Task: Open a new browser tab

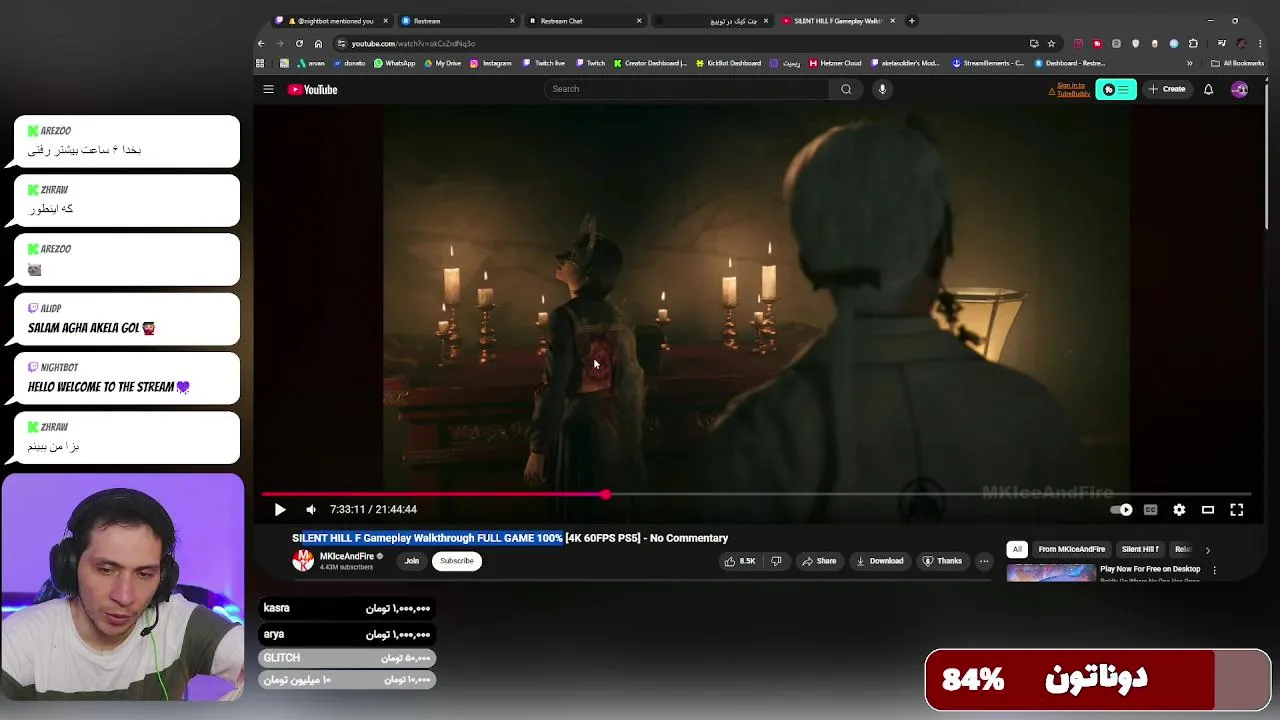Action: coord(911,21)
